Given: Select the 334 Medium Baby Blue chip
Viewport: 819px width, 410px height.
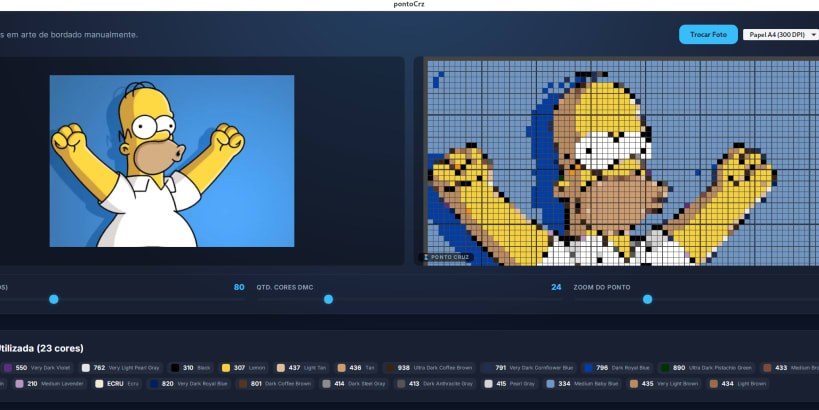Looking at the screenshot, I should (583, 383).
